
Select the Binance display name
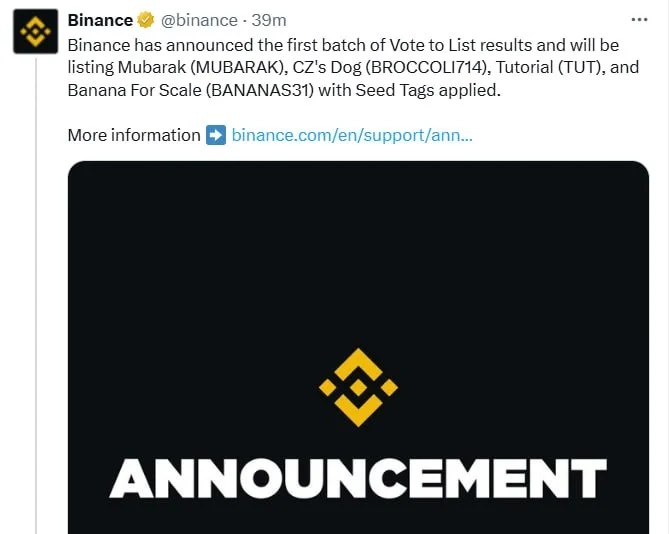pyautogui.click(x=100, y=20)
